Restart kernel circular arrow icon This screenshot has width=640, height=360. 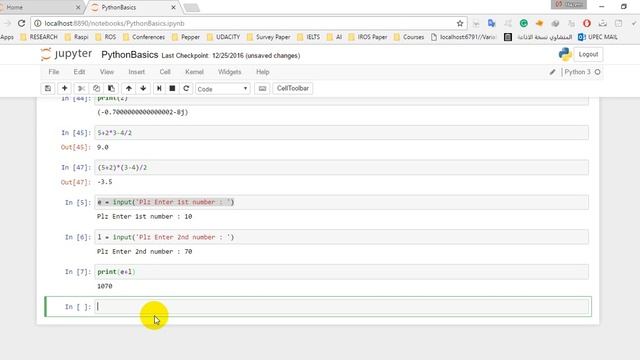[186, 88]
